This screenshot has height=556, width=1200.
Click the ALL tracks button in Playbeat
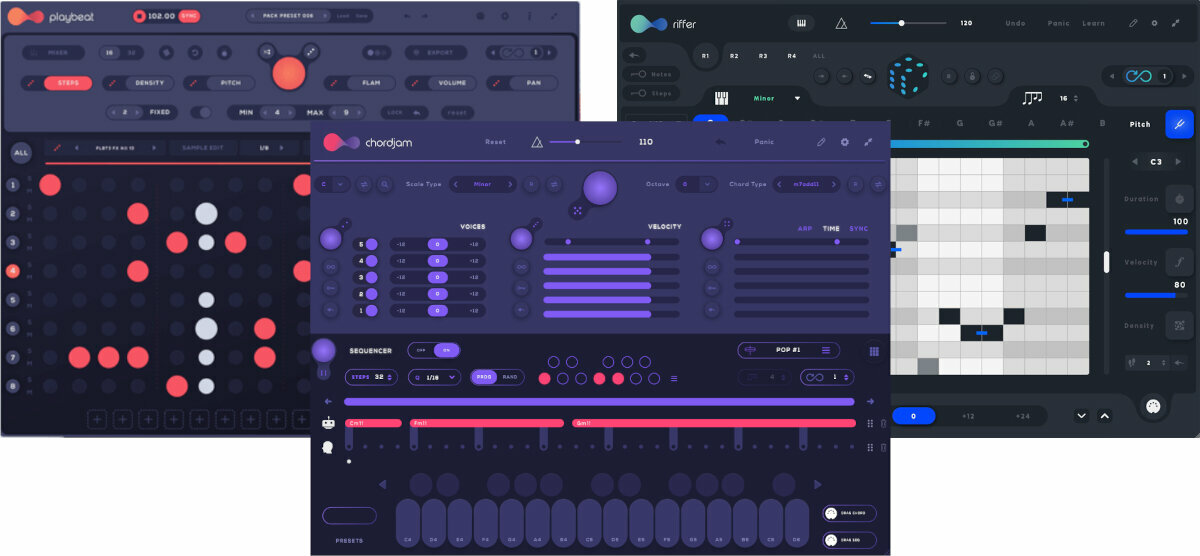(20, 153)
